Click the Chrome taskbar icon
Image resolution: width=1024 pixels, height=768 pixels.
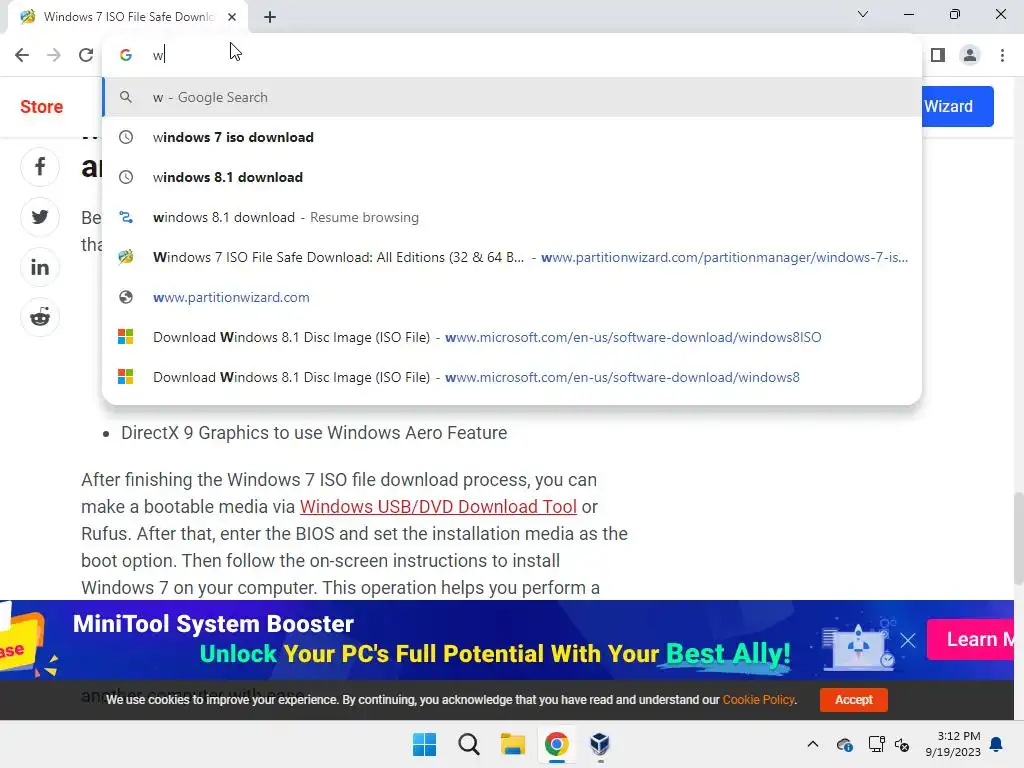tap(556, 744)
